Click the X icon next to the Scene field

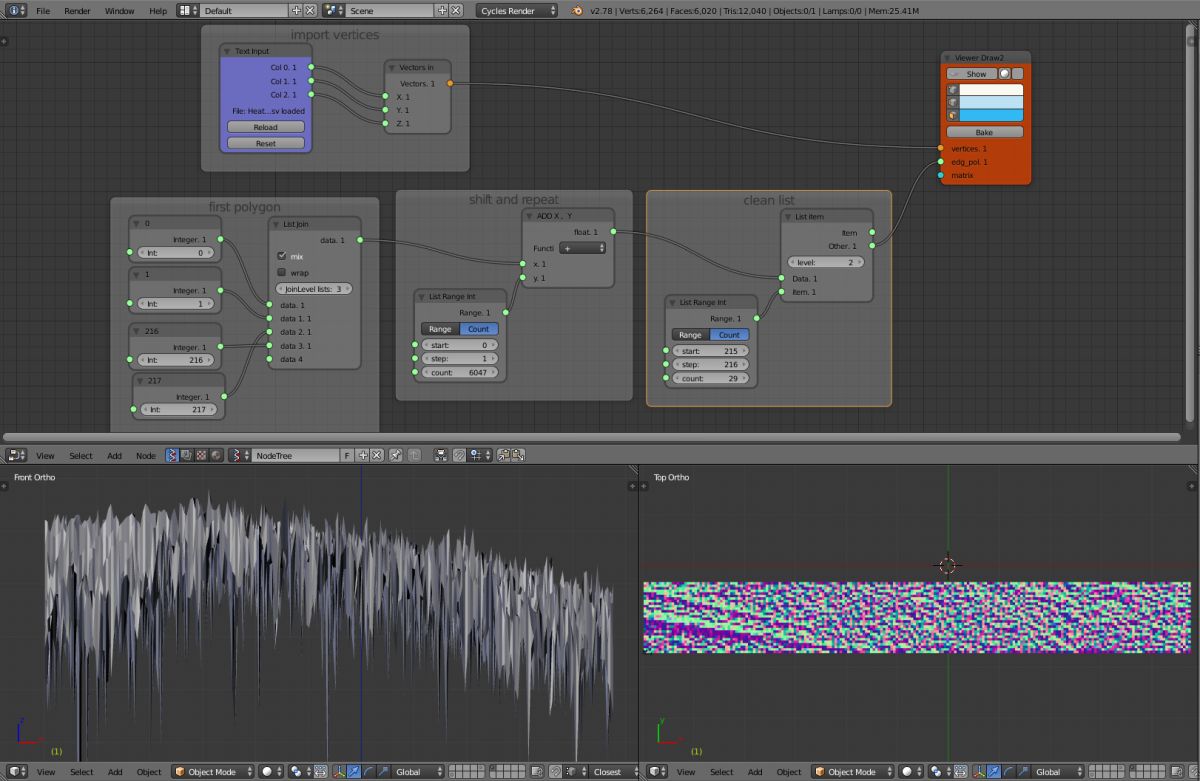point(456,10)
